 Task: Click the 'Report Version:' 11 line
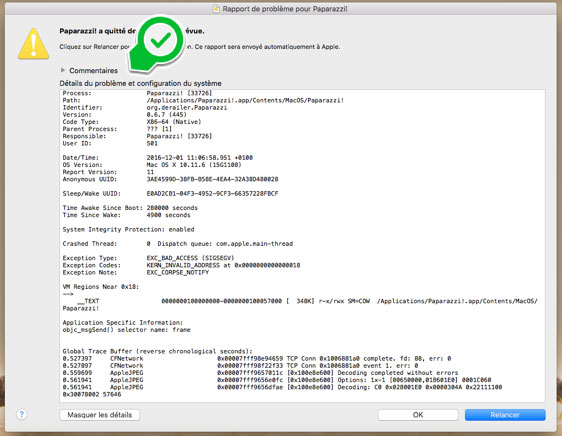108,172
